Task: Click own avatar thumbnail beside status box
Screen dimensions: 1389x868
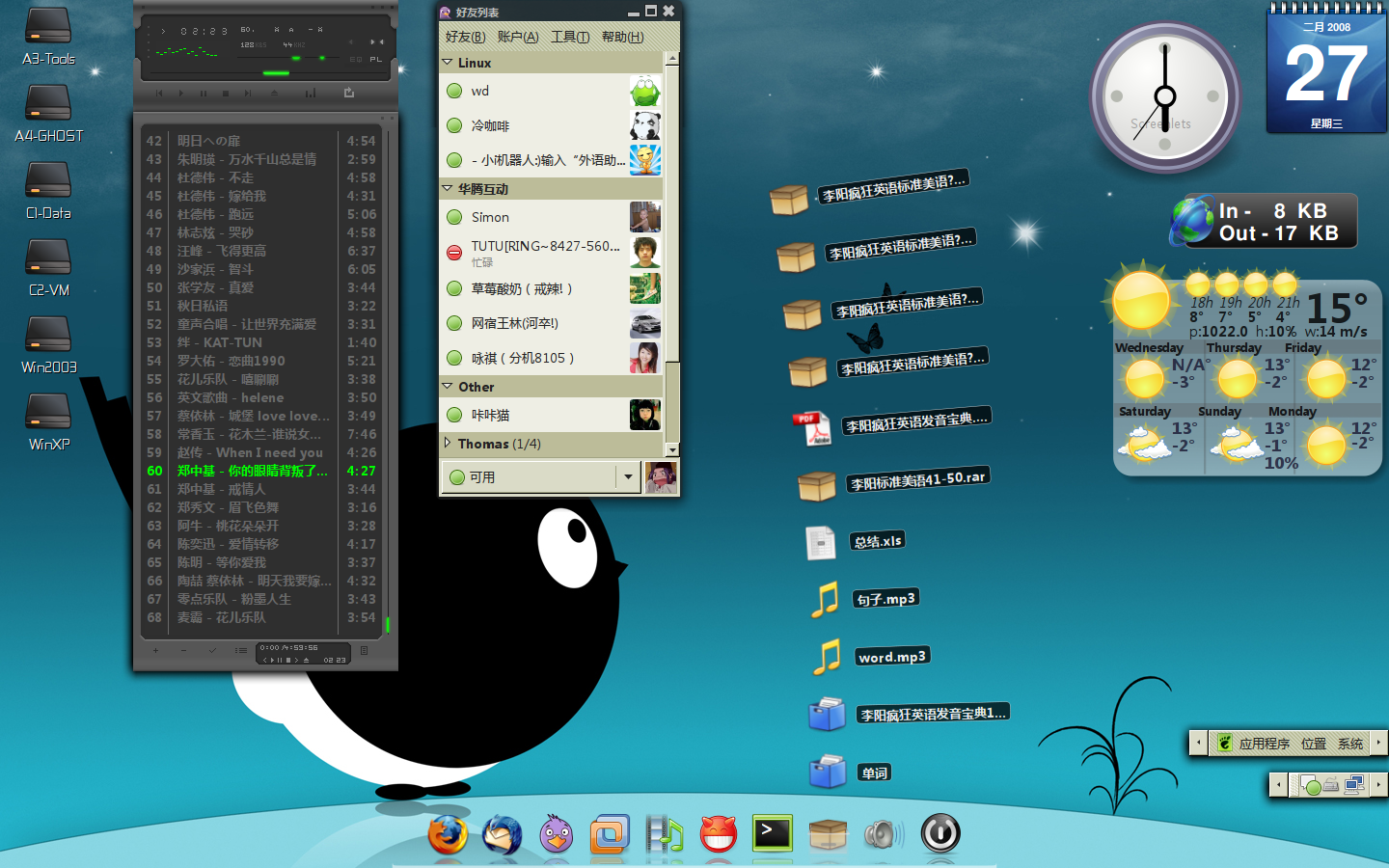Action: tap(661, 477)
